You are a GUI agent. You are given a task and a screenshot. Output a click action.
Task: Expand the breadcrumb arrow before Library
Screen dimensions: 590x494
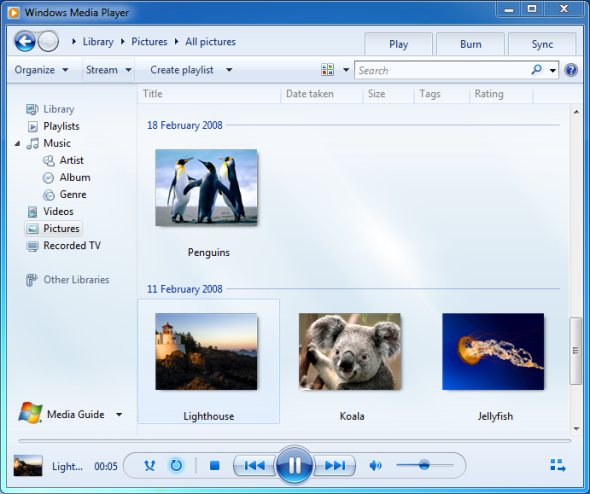point(74,41)
